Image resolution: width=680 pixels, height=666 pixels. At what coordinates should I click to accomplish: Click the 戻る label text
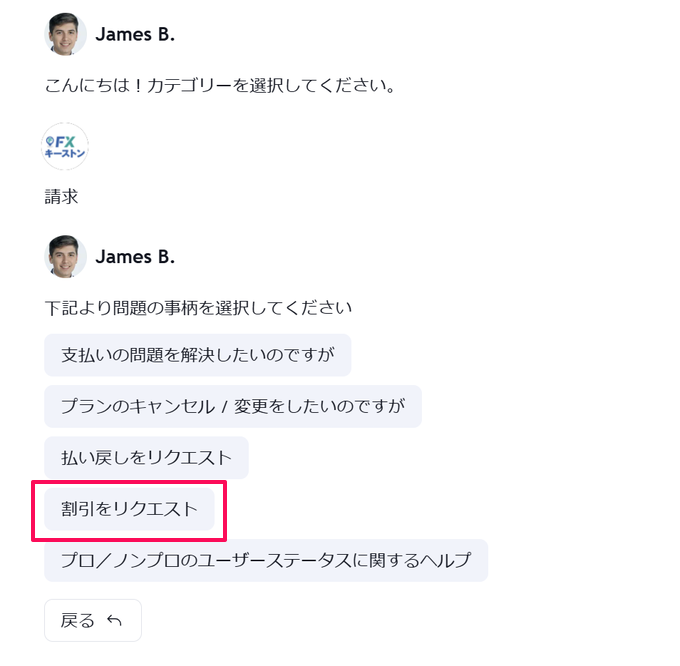[77, 621]
